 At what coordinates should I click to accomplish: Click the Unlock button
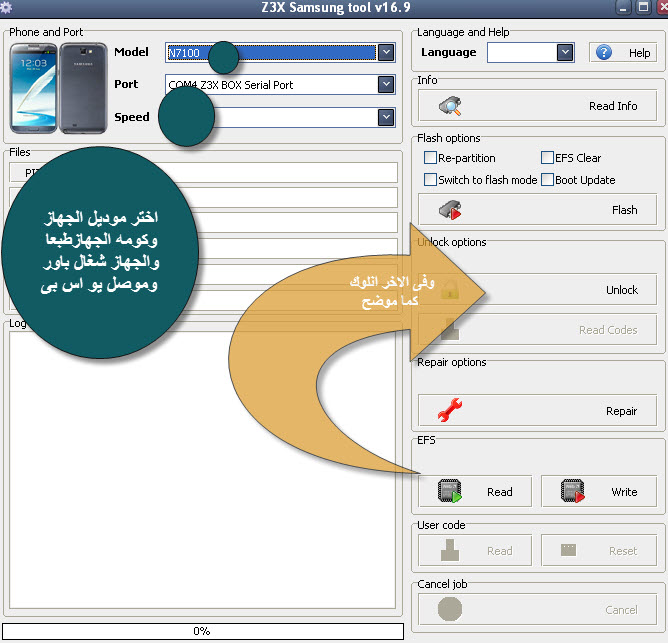pyautogui.click(x=538, y=289)
